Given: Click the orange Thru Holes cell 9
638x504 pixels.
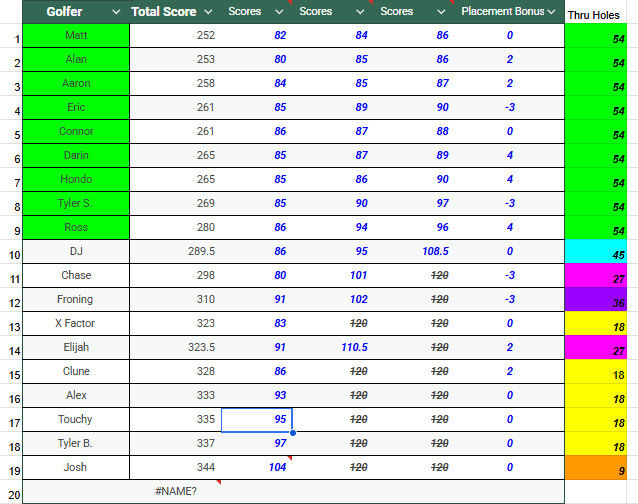Looking at the screenshot, I should click(596, 467).
